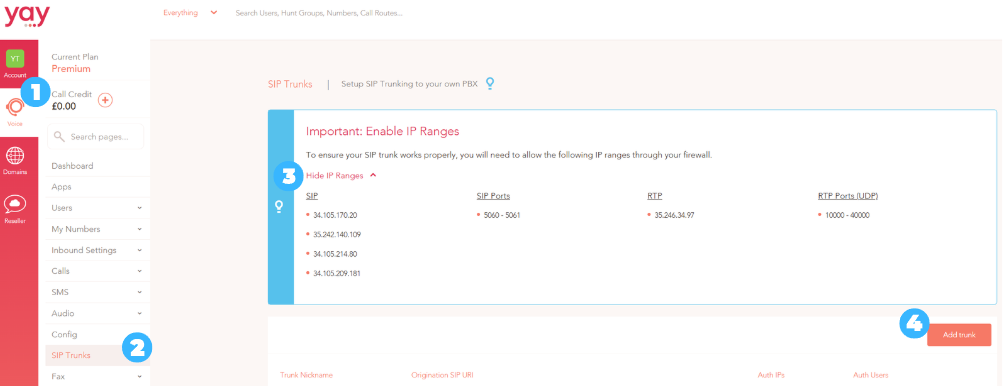
Task: Click the lightbulb icon on the blue info bar
Action: (x=279, y=207)
